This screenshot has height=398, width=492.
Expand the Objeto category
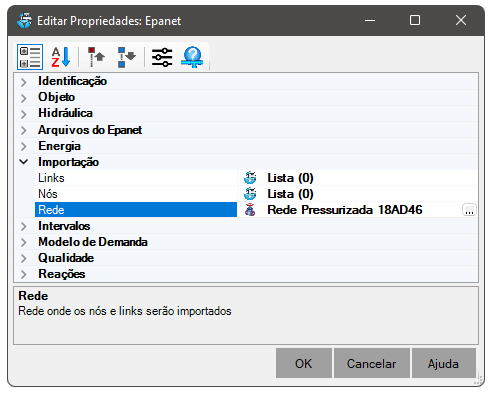click(24, 98)
